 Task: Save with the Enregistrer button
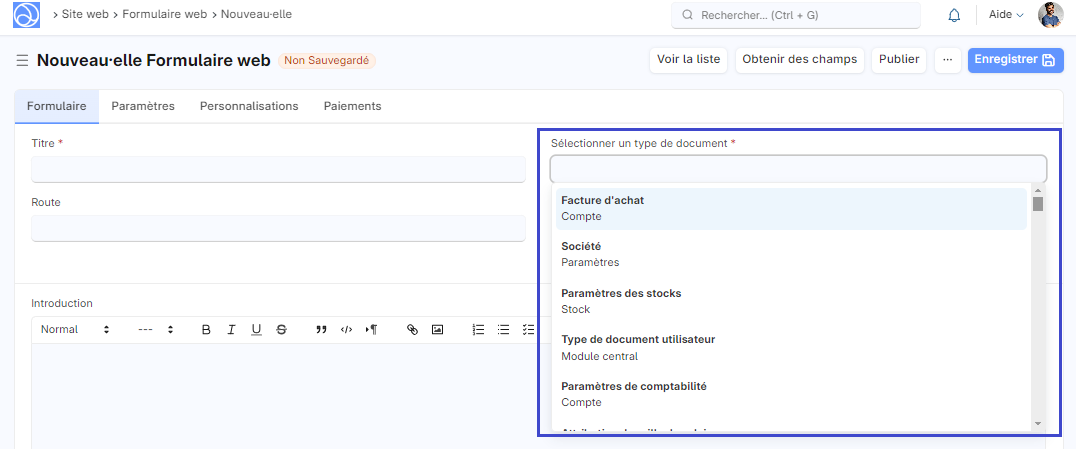click(1015, 60)
